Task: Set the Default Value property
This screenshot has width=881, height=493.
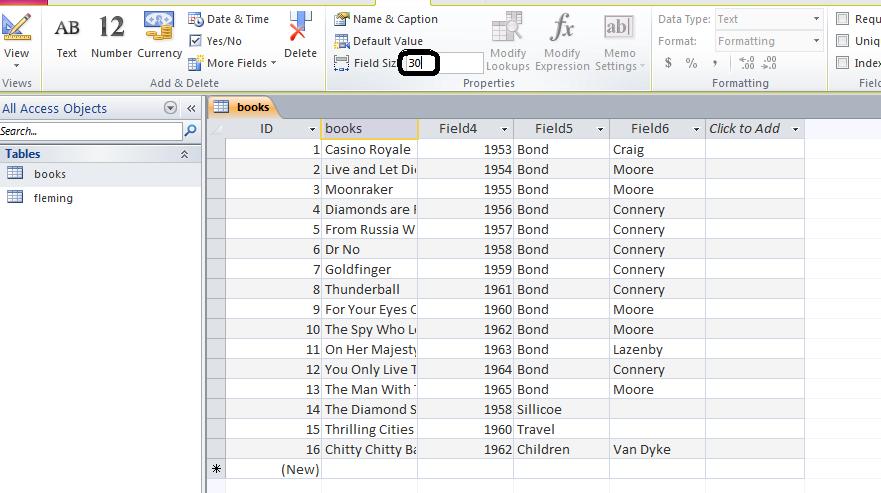Action: click(378, 41)
